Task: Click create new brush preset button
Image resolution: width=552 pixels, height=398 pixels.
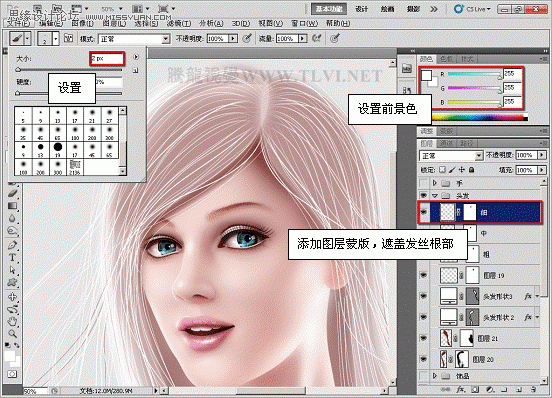Action: 136,70
